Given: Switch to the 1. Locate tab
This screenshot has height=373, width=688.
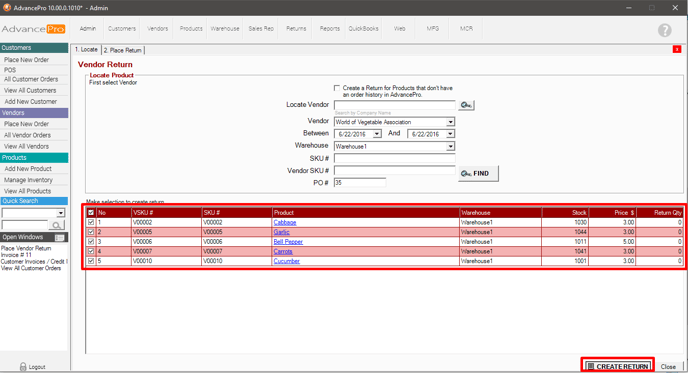Looking at the screenshot, I should tap(86, 50).
